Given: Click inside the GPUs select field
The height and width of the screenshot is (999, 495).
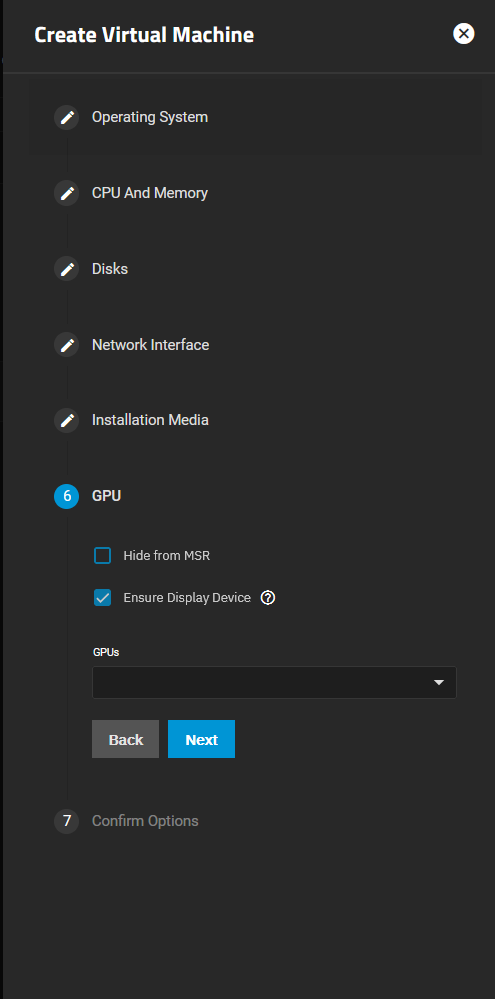Looking at the screenshot, I should coord(275,682).
